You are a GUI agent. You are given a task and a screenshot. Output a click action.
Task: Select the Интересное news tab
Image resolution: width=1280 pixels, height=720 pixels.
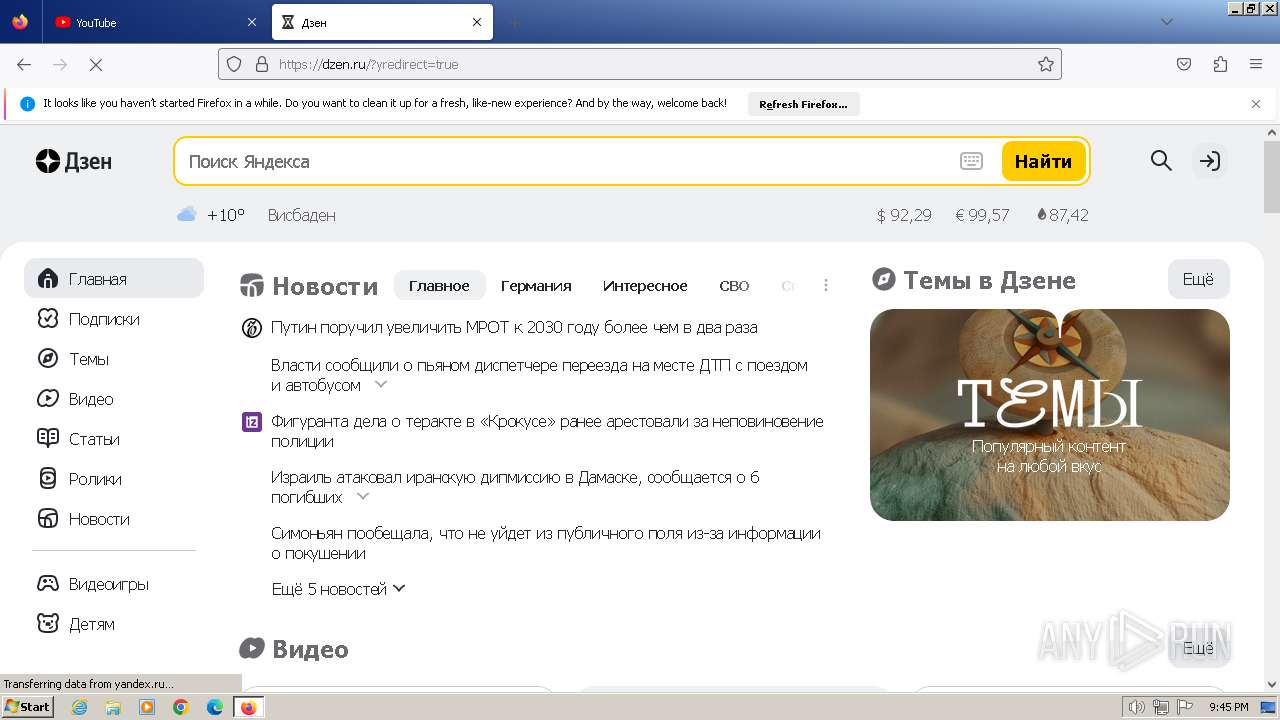pos(645,285)
